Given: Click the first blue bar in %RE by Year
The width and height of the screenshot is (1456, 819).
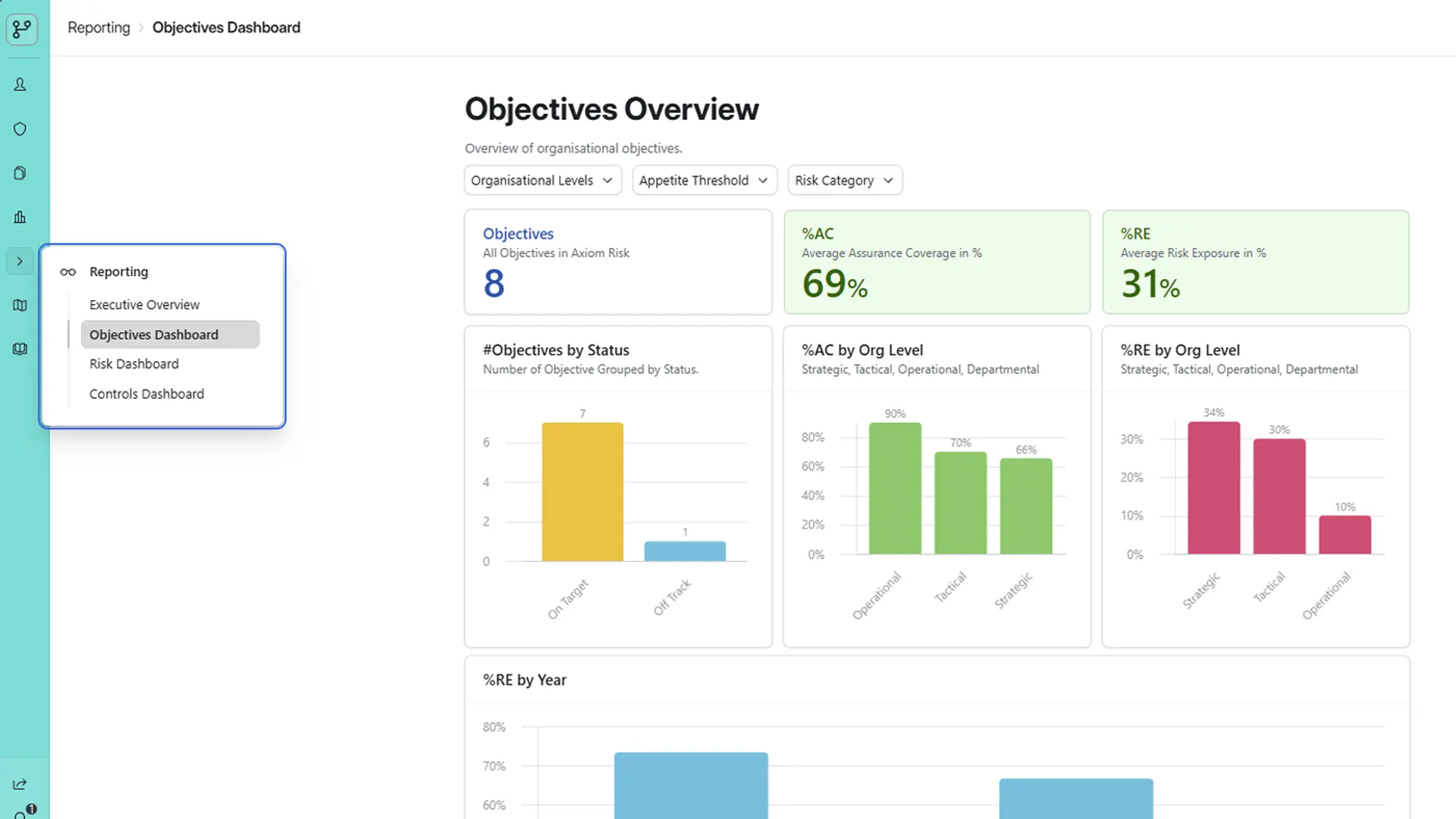Looking at the screenshot, I should pyautogui.click(x=691, y=786).
